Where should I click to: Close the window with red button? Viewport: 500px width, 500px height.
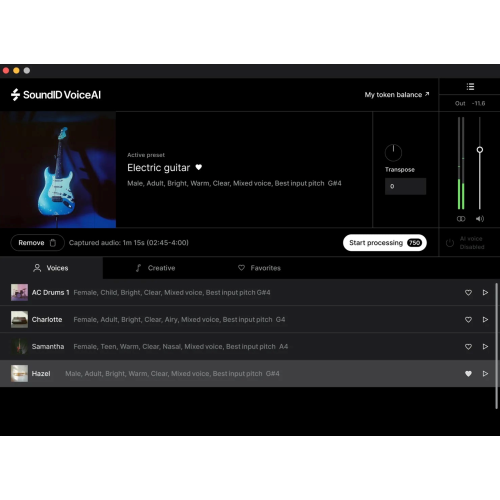click(6, 70)
